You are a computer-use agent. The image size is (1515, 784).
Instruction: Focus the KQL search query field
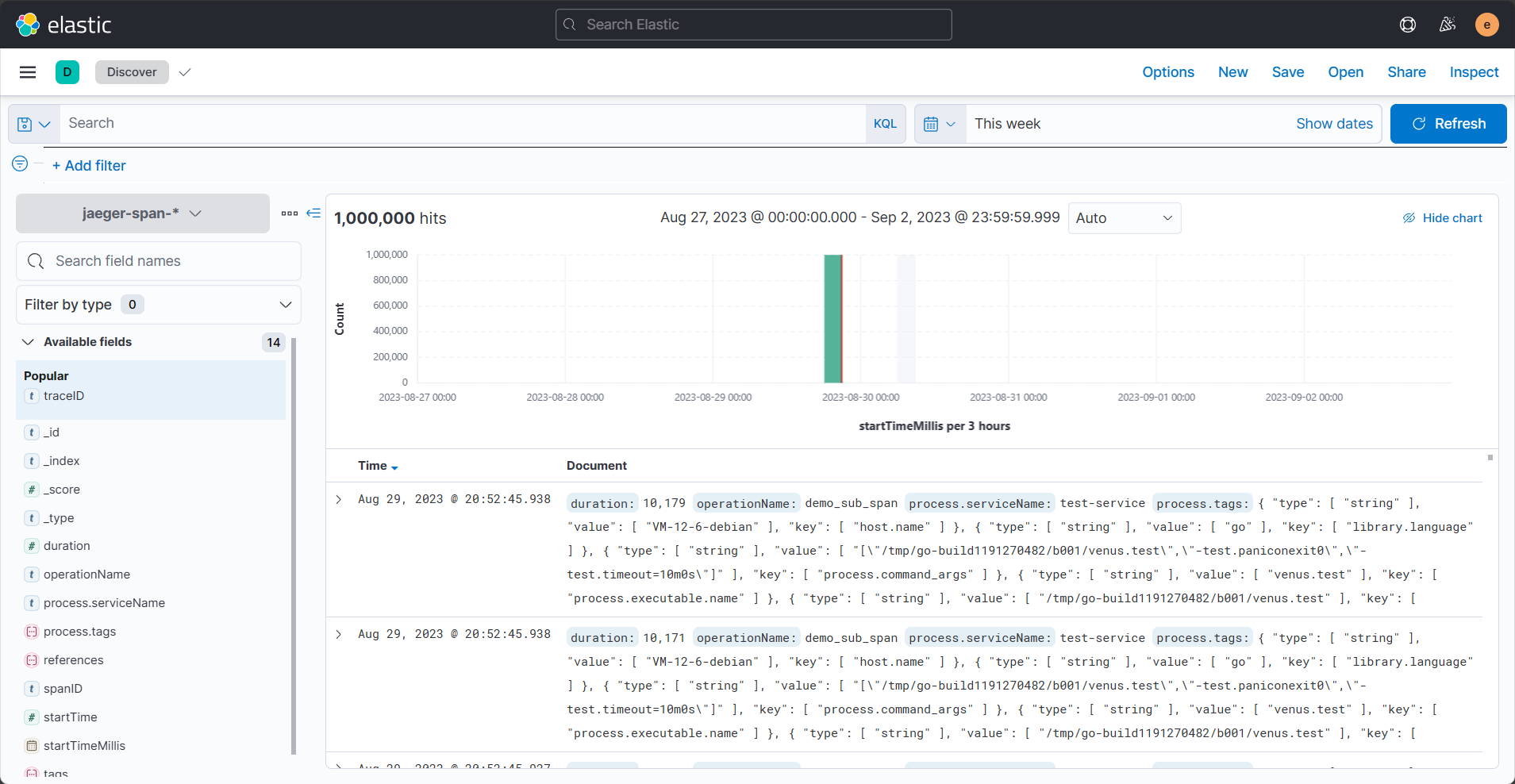pyautogui.click(x=463, y=124)
